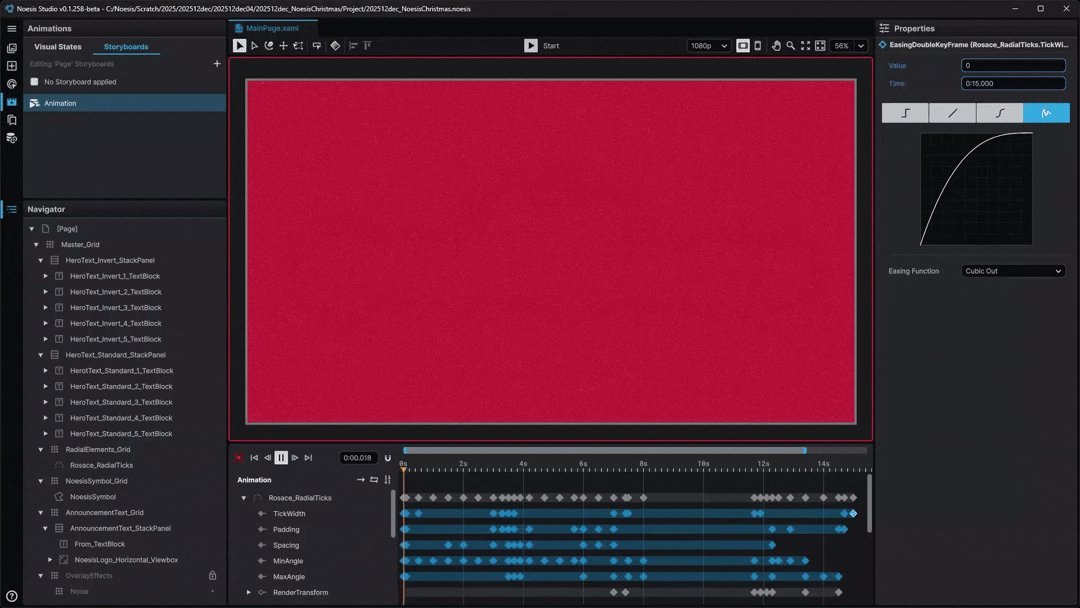Expand NoesisLogo_Horizontal_Viewbox node

(50, 560)
